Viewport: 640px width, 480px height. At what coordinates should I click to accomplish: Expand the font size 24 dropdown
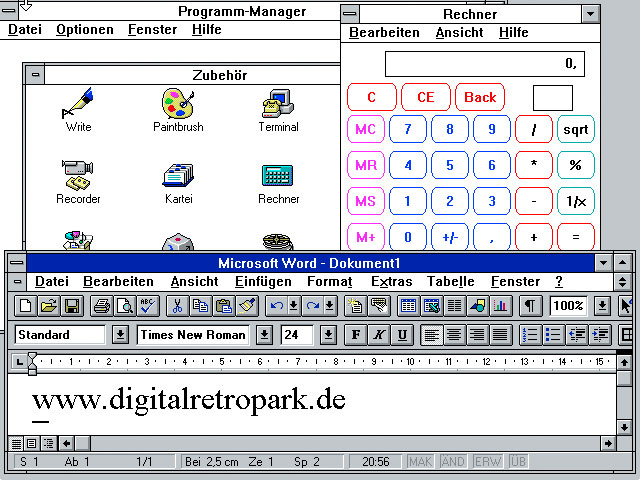point(328,335)
